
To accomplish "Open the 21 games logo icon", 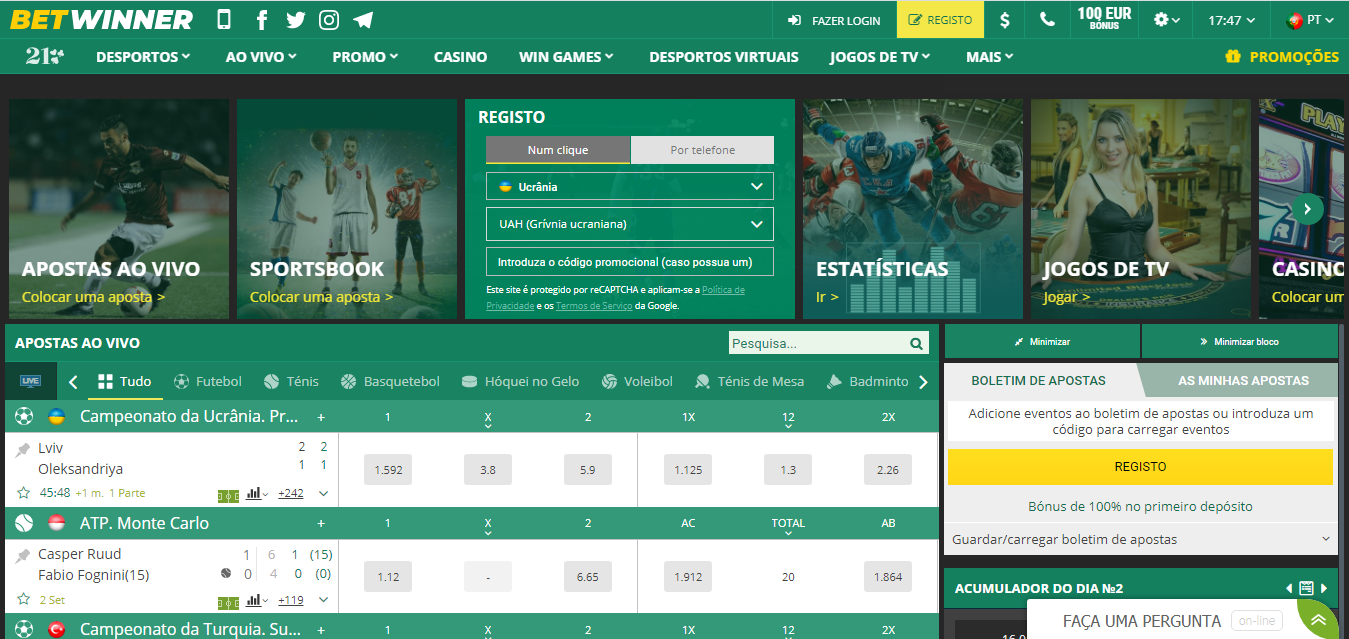I will tap(45, 57).
